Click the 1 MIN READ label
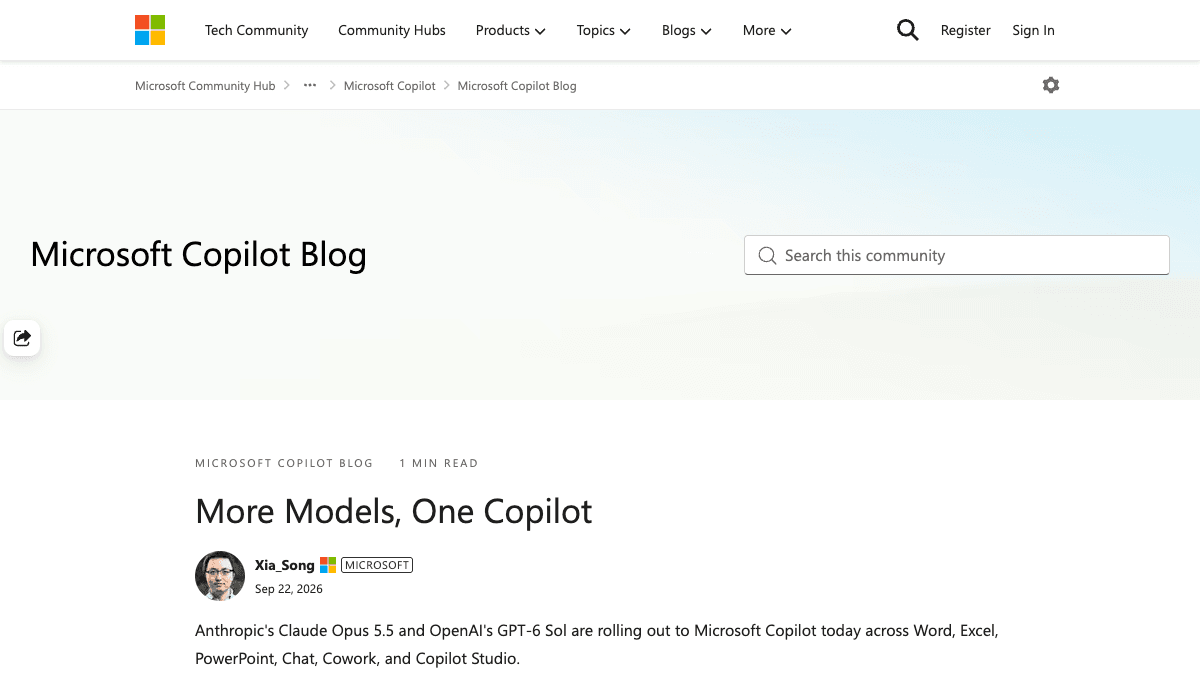The image size is (1200, 675). click(439, 463)
